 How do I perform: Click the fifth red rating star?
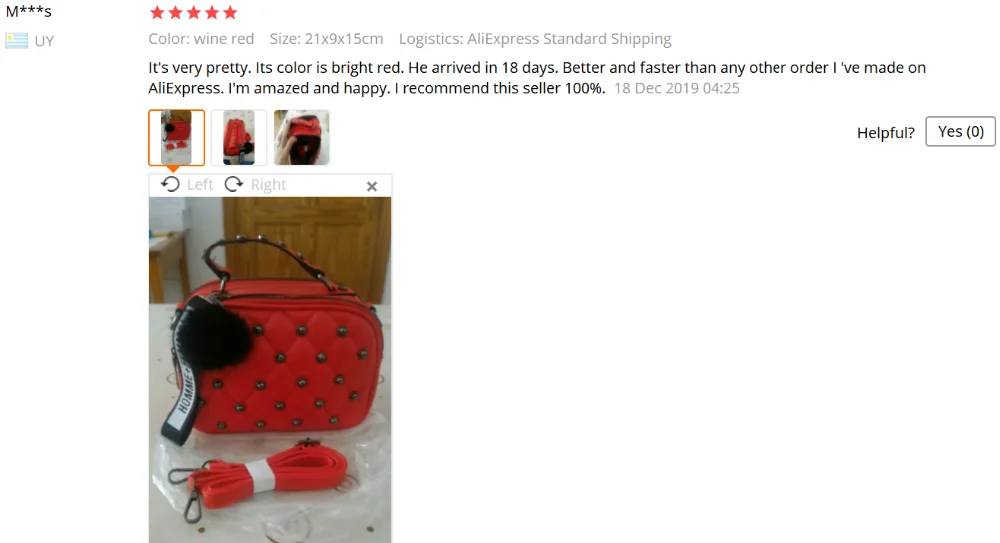(230, 12)
